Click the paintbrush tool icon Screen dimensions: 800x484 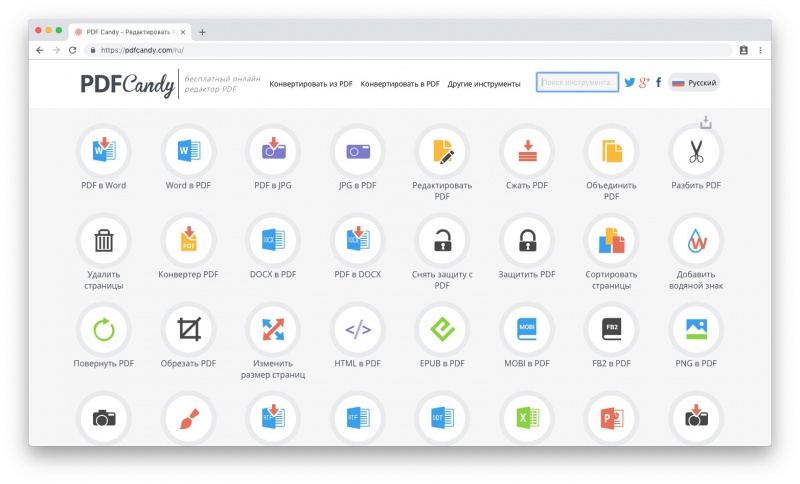click(188, 418)
